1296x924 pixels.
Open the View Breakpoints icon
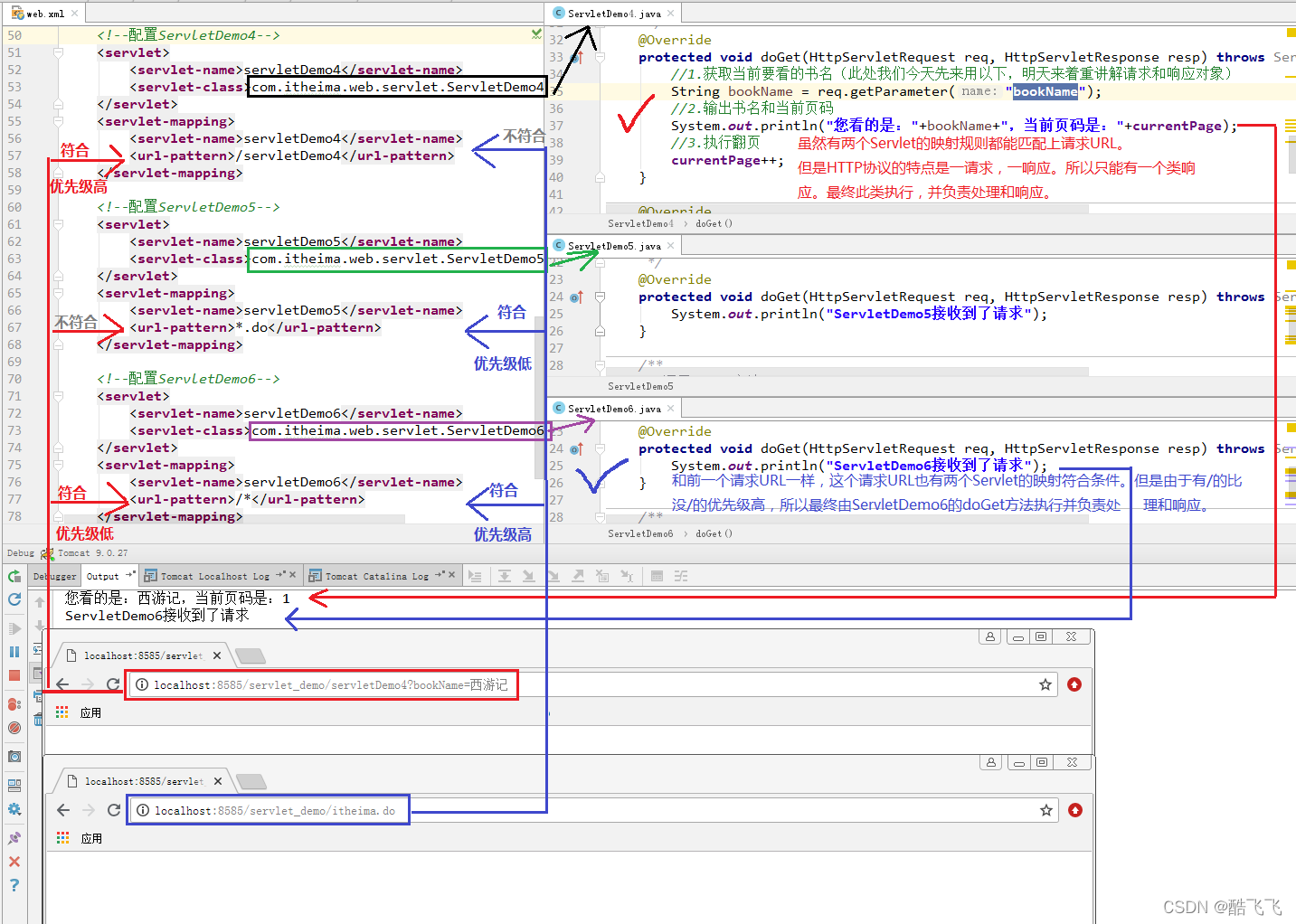pyautogui.click(x=14, y=704)
